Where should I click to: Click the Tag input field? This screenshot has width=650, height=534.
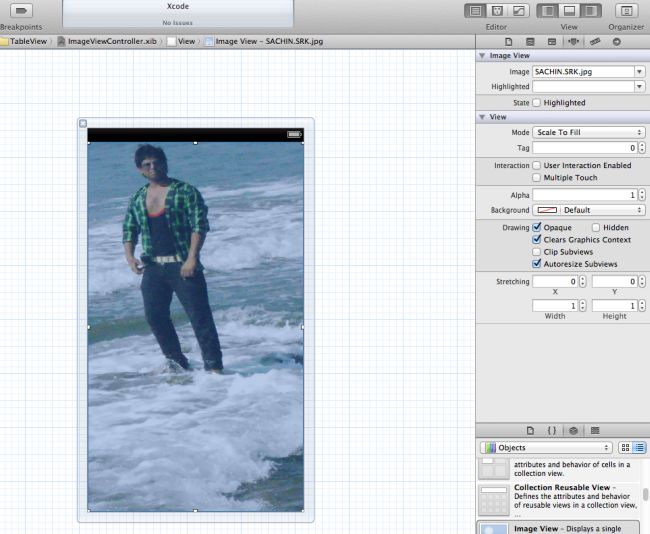tap(585, 148)
